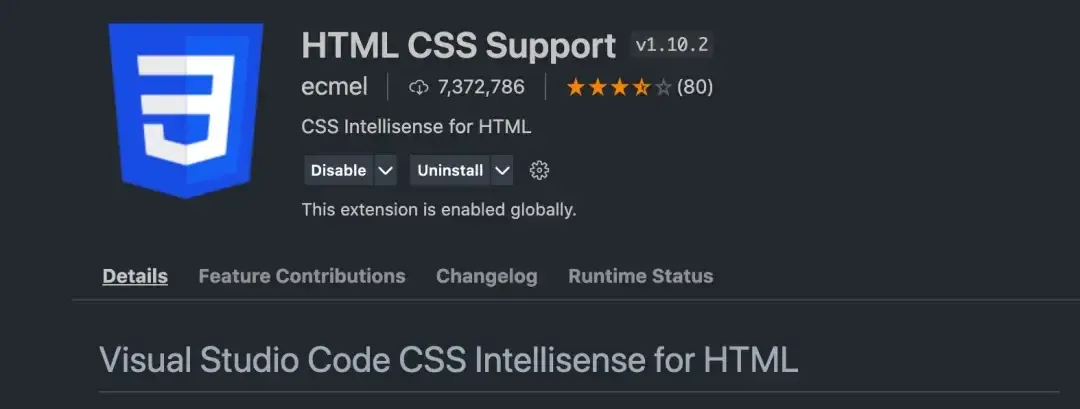Click the HTML CSS Support title
1080x409 pixels.
458,46
